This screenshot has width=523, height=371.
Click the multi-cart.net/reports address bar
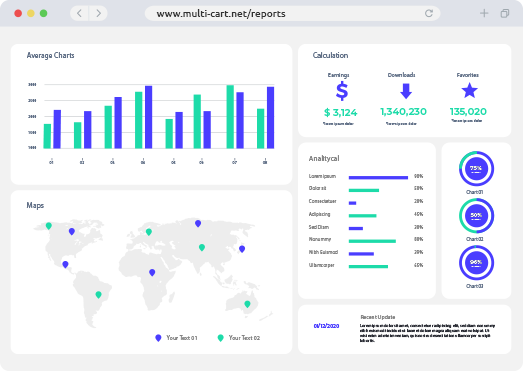293,14
